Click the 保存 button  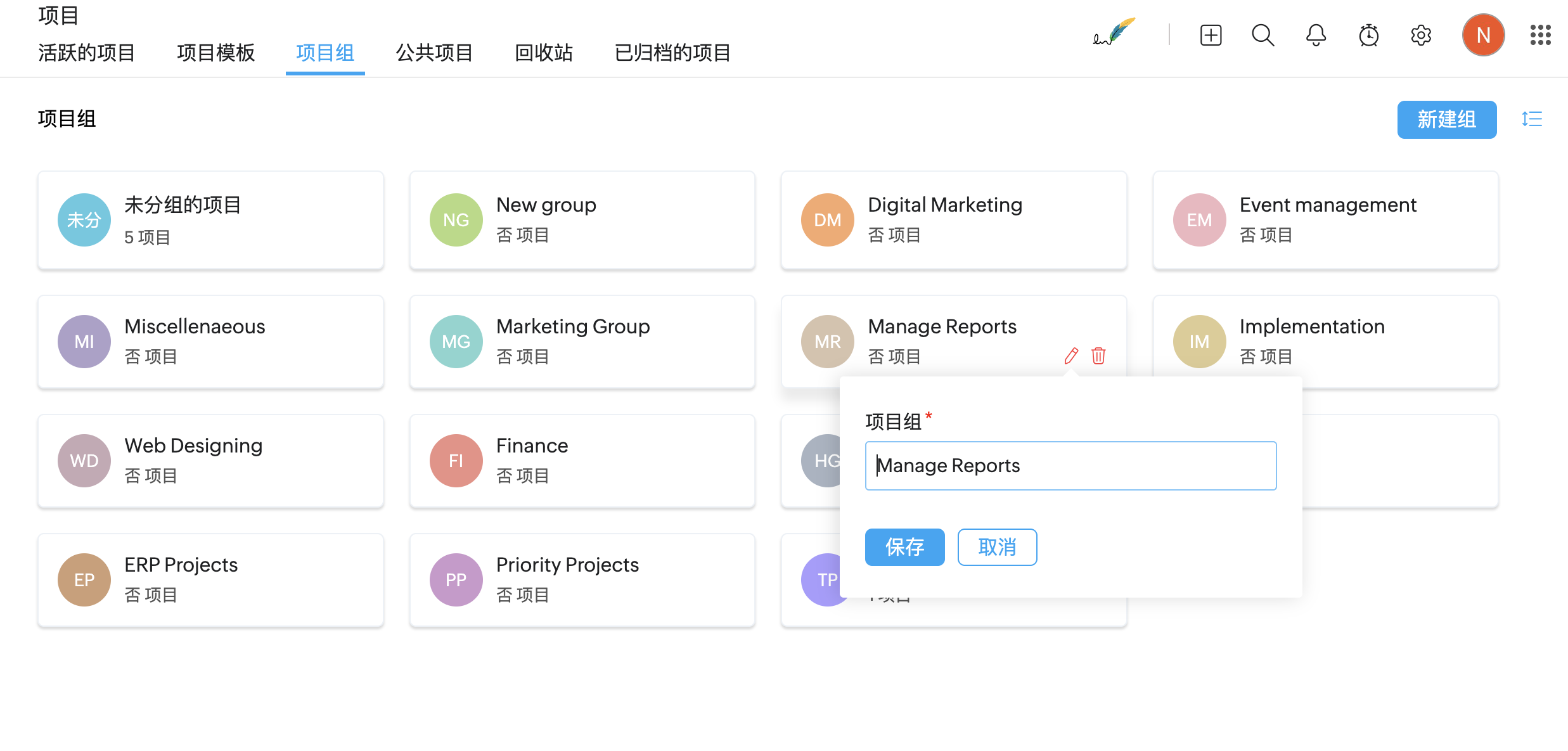tap(904, 547)
